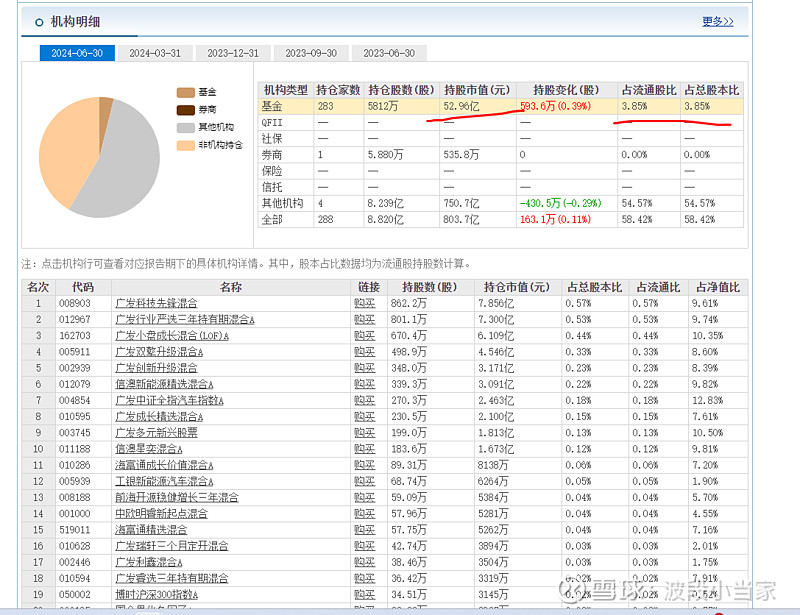This screenshot has height=615, width=800.
Task: Open fund 广发中证全指汽车指数A
Action: pyautogui.click(x=169, y=401)
